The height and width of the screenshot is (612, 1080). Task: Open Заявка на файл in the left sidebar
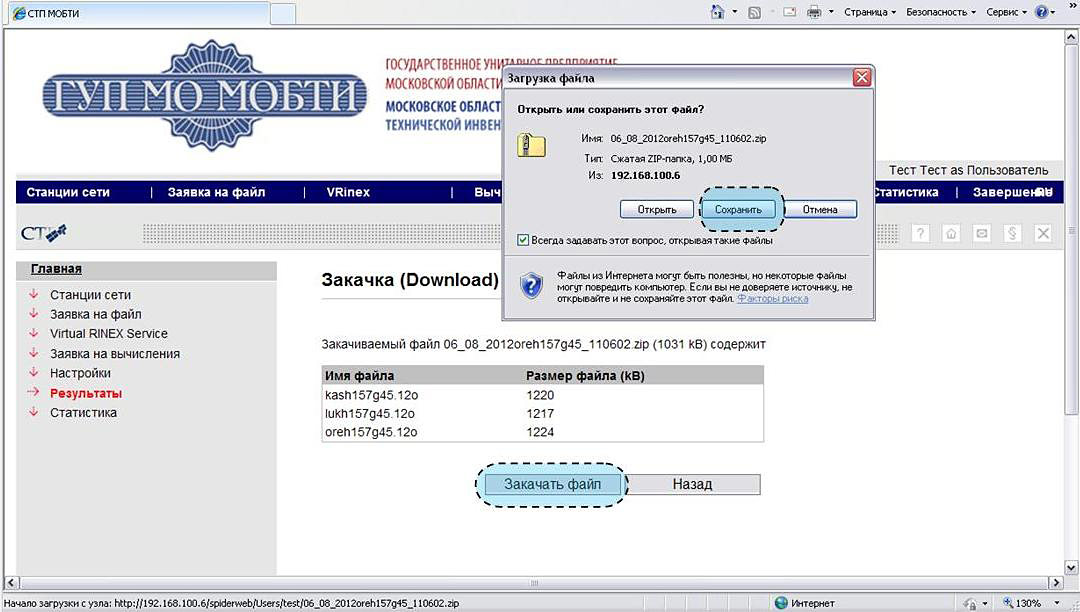point(96,315)
